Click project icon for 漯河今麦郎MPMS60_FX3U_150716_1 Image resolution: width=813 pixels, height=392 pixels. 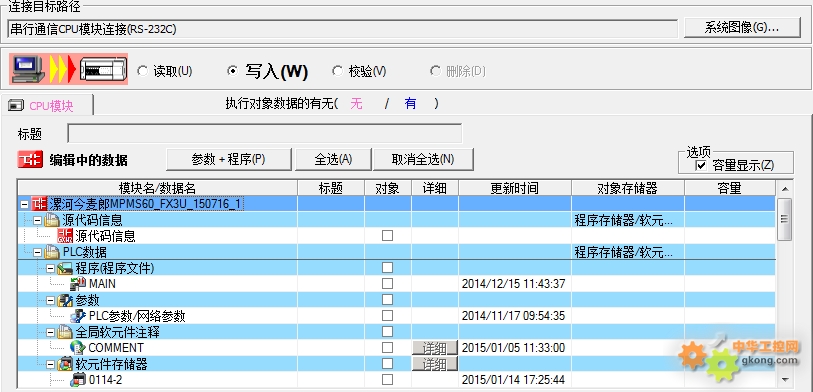pyautogui.click(x=39, y=204)
